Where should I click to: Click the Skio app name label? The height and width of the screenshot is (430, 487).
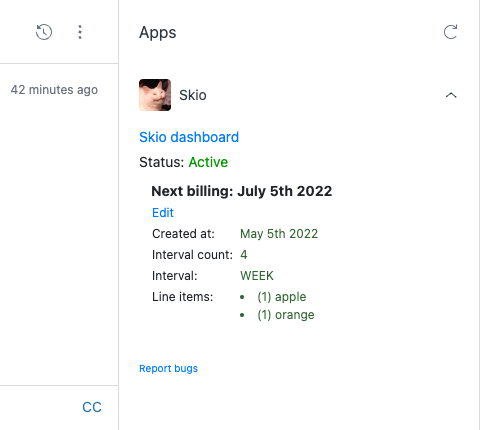click(x=193, y=95)
